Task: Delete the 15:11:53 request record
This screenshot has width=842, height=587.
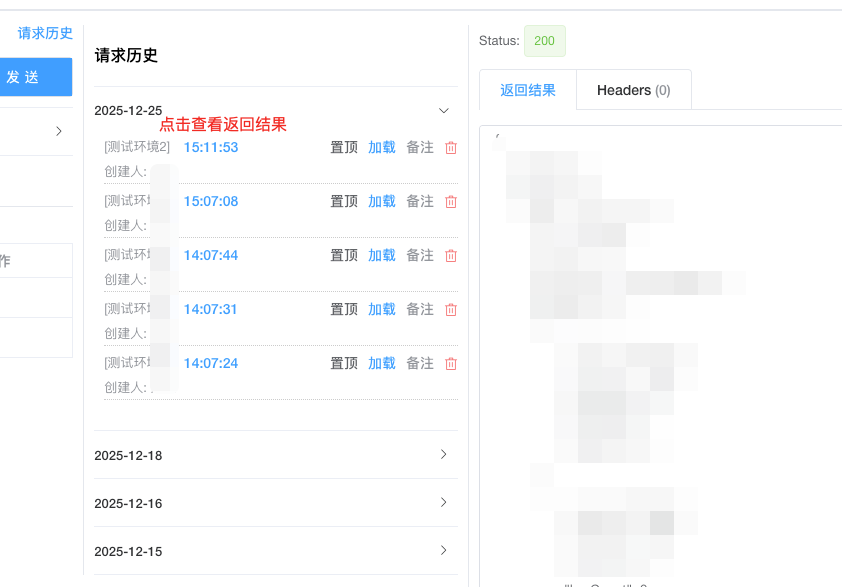Action: click(451, 148)
